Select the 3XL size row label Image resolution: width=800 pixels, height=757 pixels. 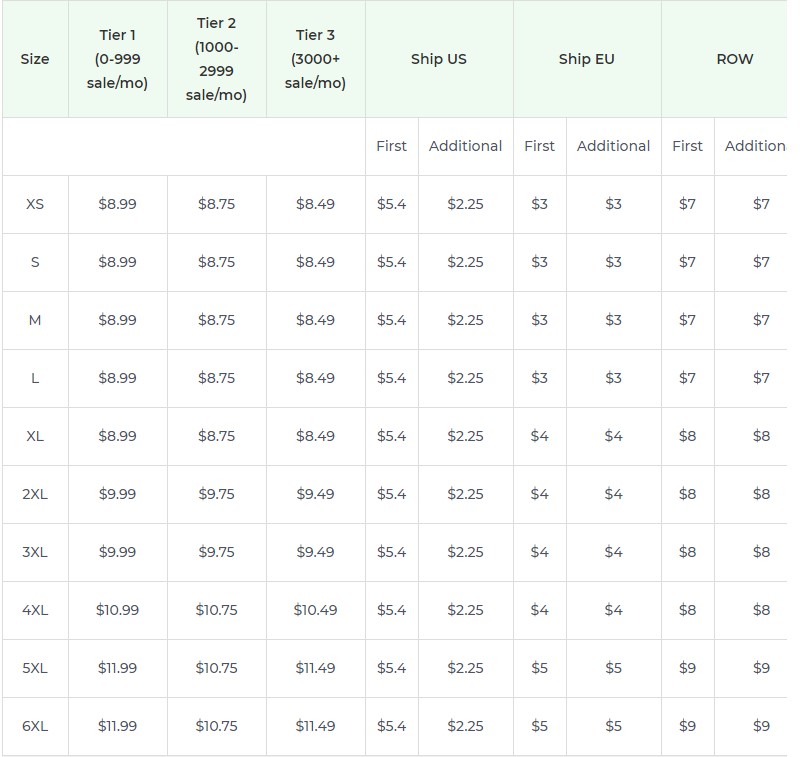(x=35, y=552)
